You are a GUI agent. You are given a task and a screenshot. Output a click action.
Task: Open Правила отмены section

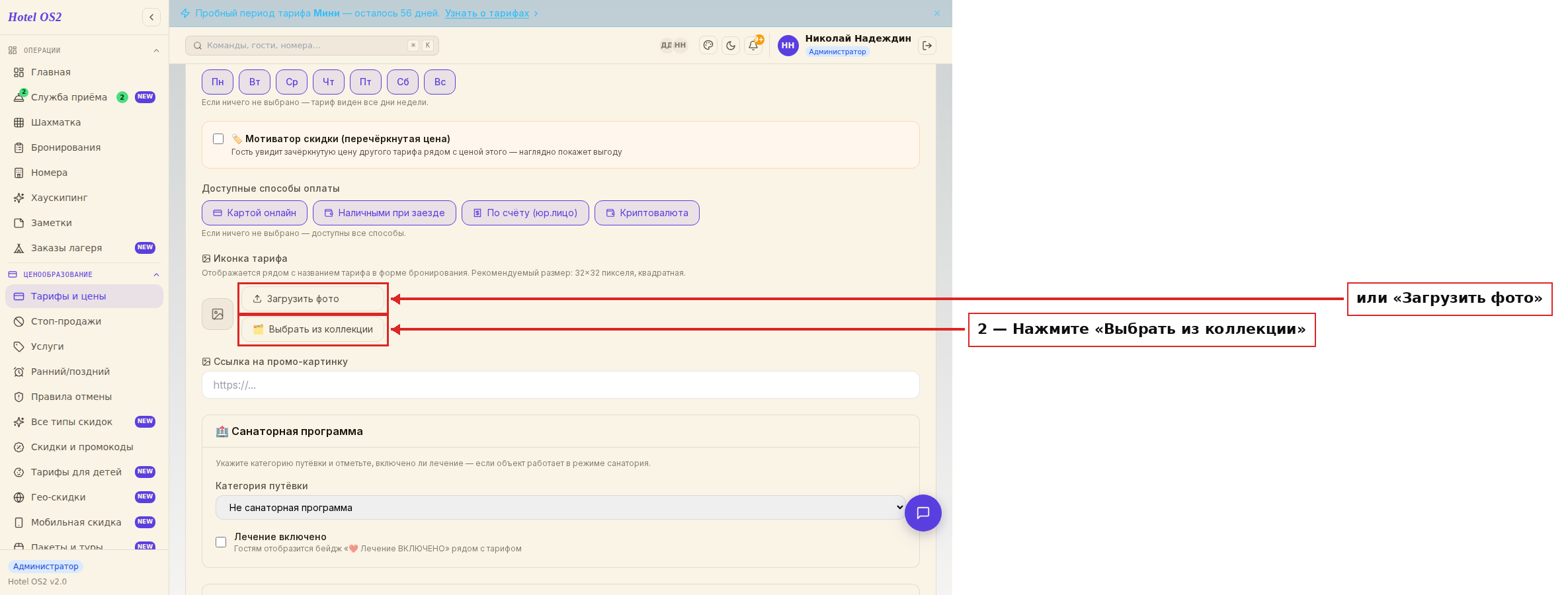[84, 397]
